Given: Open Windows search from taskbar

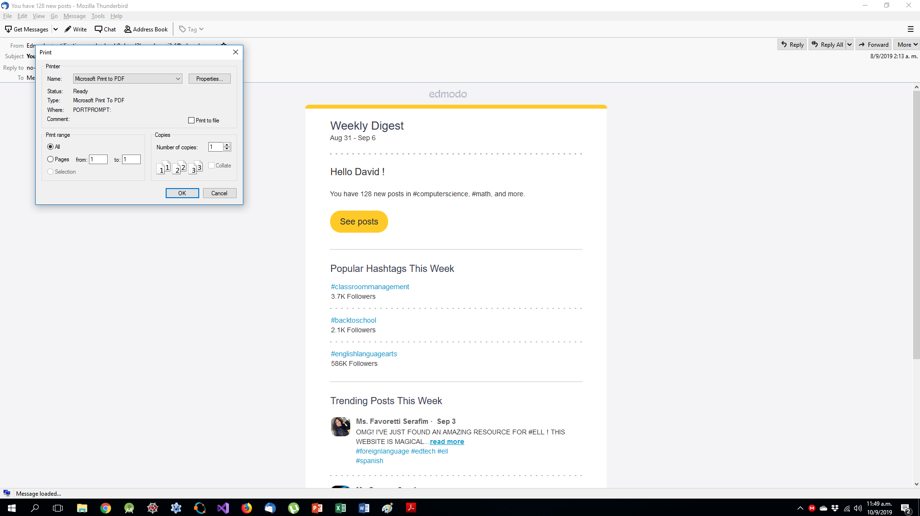Looking at the screenshot, I should (x=35, y=508).
